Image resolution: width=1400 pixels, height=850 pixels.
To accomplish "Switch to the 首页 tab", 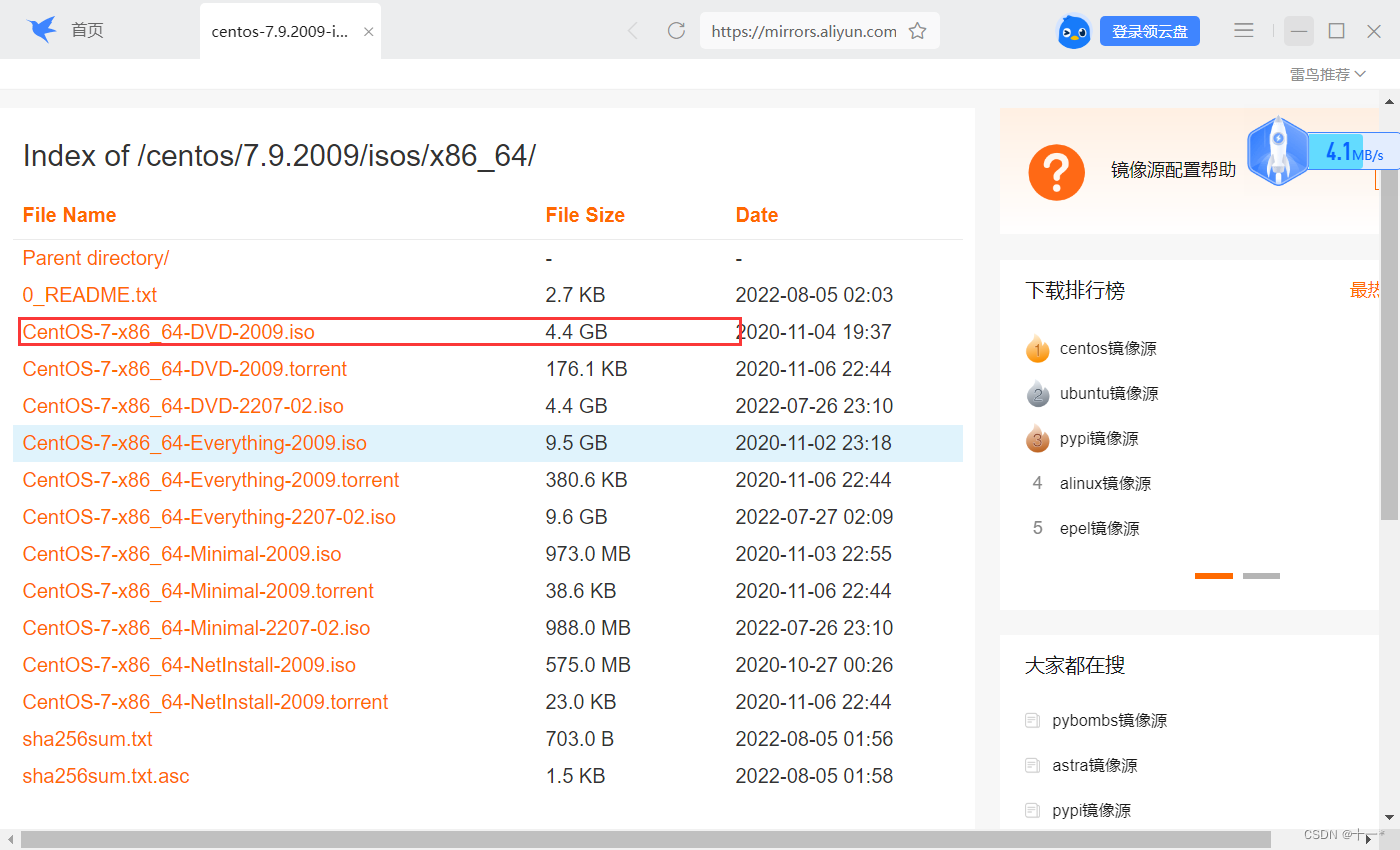I will 87,31.
